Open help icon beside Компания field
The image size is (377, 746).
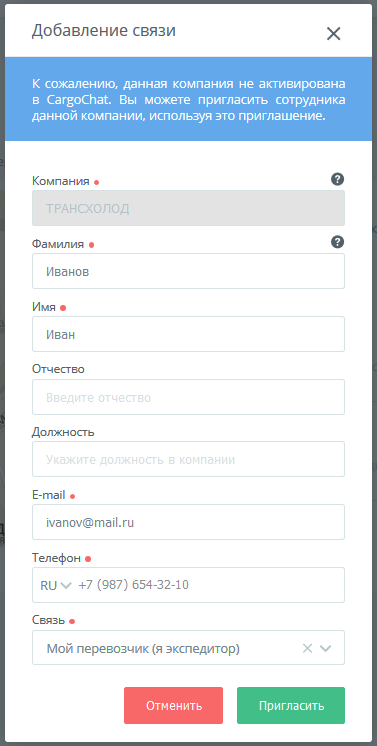click(x=337, y=179)
